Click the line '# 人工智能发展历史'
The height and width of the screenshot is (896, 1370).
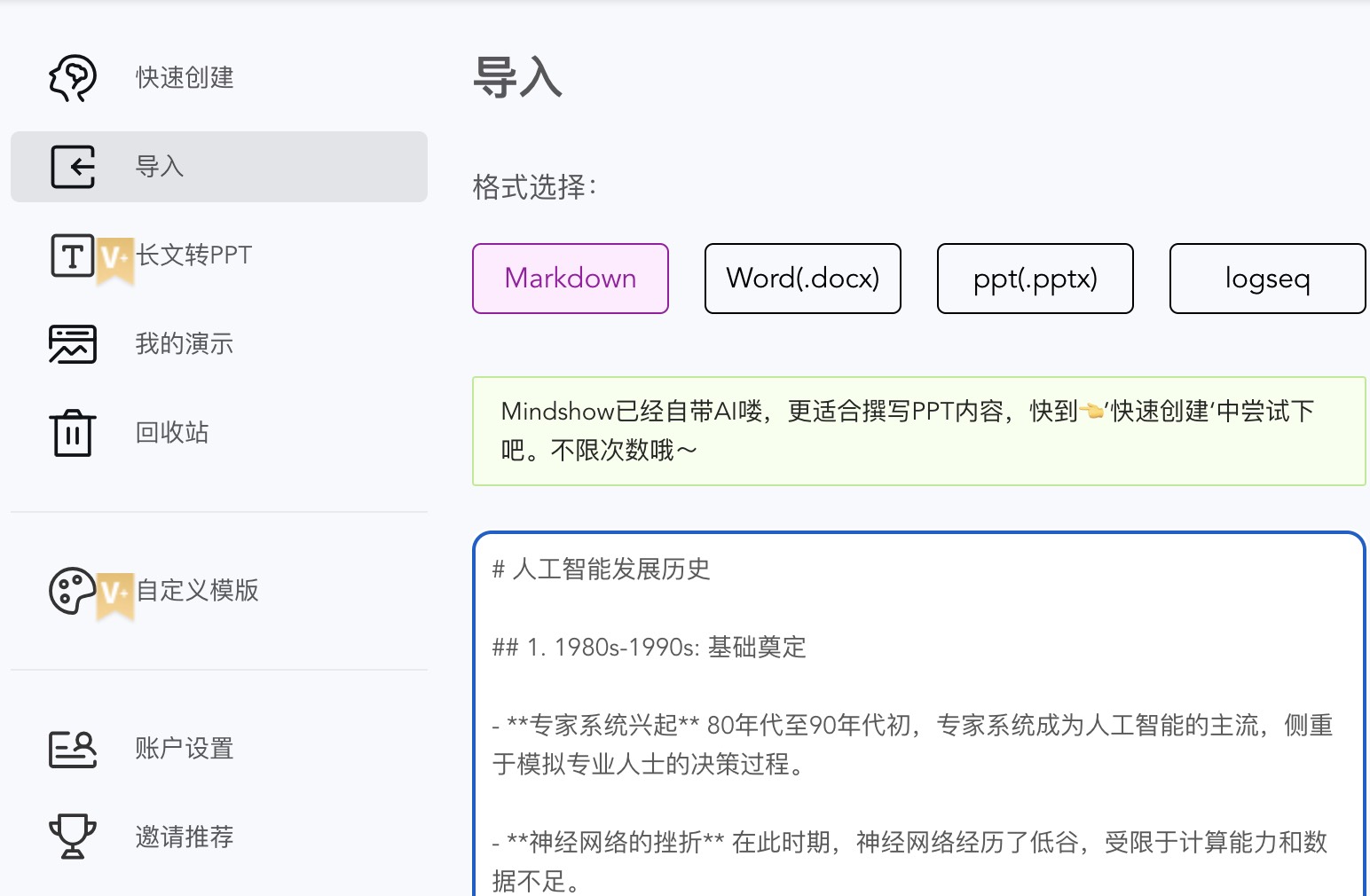602,570
